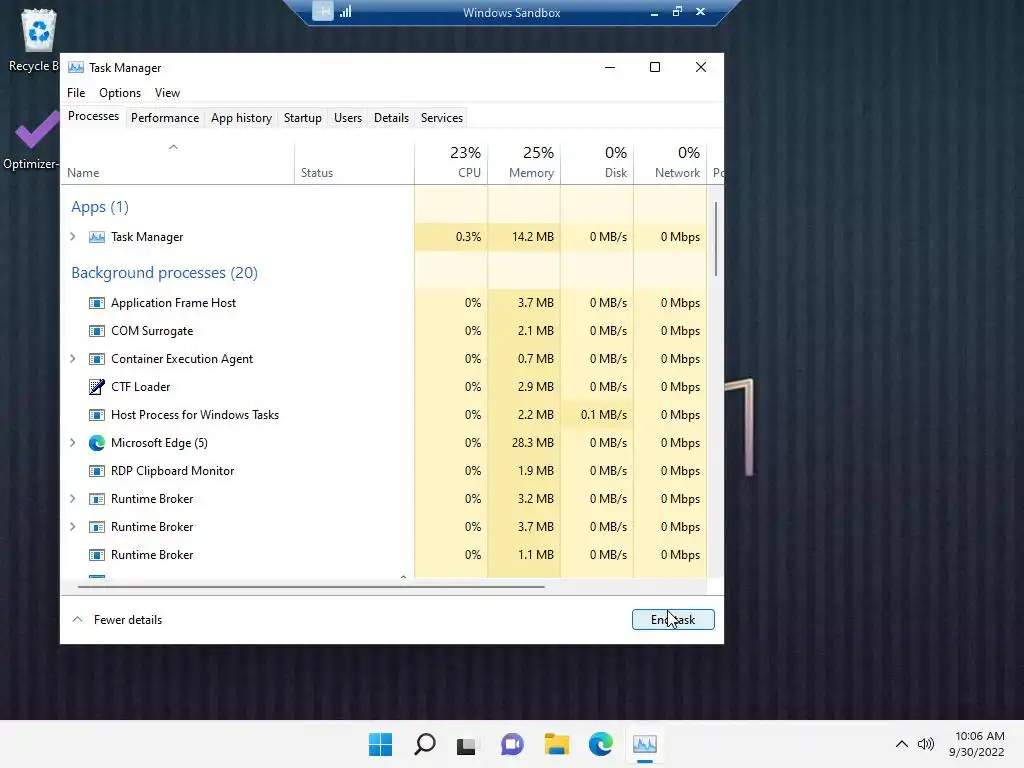The image size is (1024, 768).
Task: Click the sort arrow above the Name column
Action: [x=173, y=147]
